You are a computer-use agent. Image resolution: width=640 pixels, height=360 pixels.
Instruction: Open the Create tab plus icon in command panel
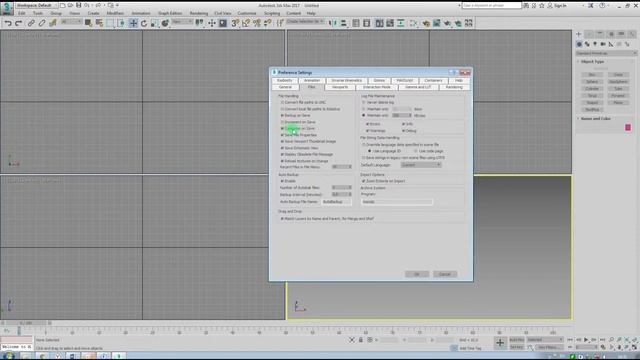tap(579, 34)
